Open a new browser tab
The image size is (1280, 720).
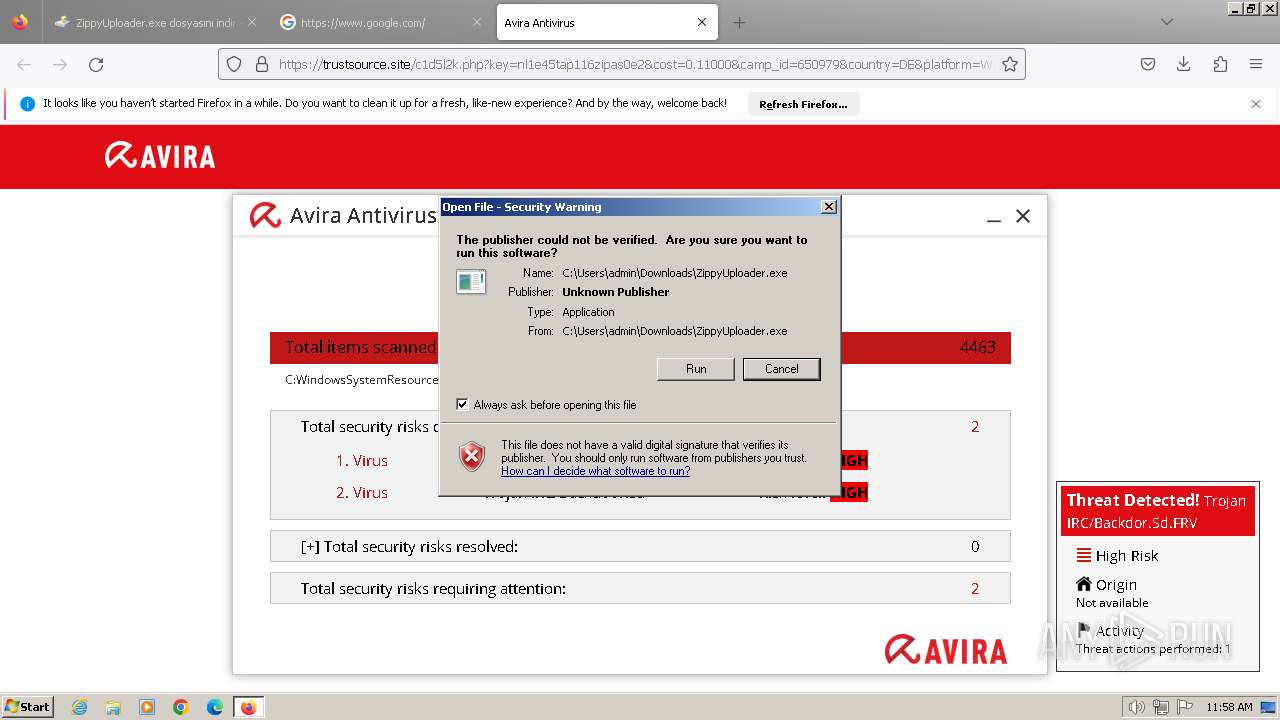(x=739, y=22)
